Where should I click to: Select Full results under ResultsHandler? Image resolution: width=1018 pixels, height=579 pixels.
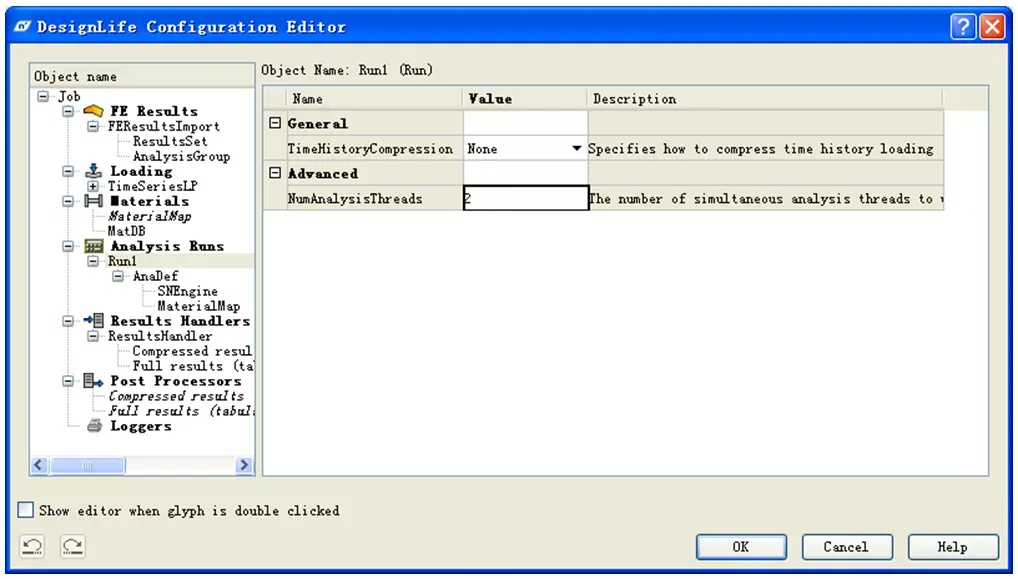[x=193, y=365]
